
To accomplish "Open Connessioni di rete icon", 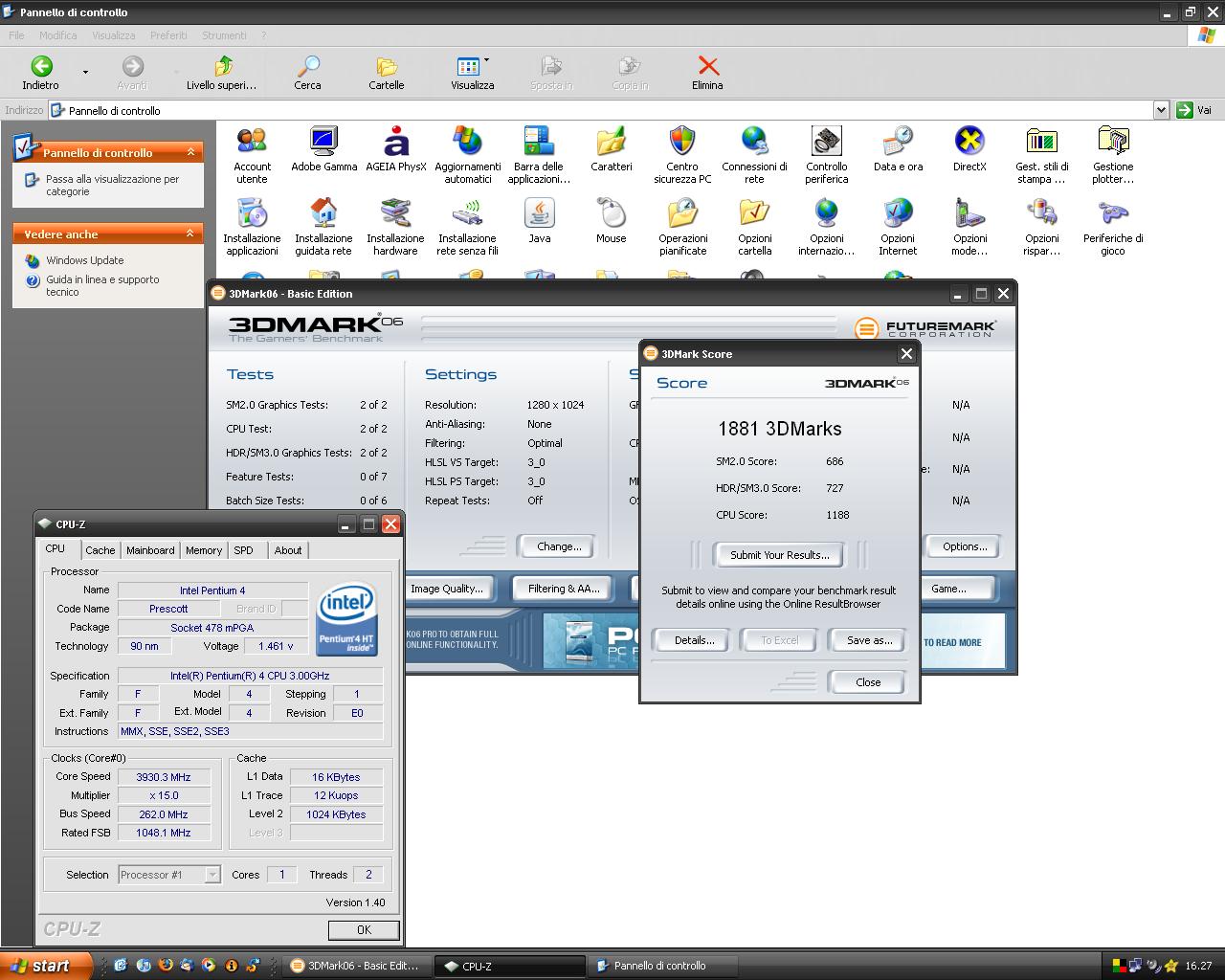I will tap(754, 154).
